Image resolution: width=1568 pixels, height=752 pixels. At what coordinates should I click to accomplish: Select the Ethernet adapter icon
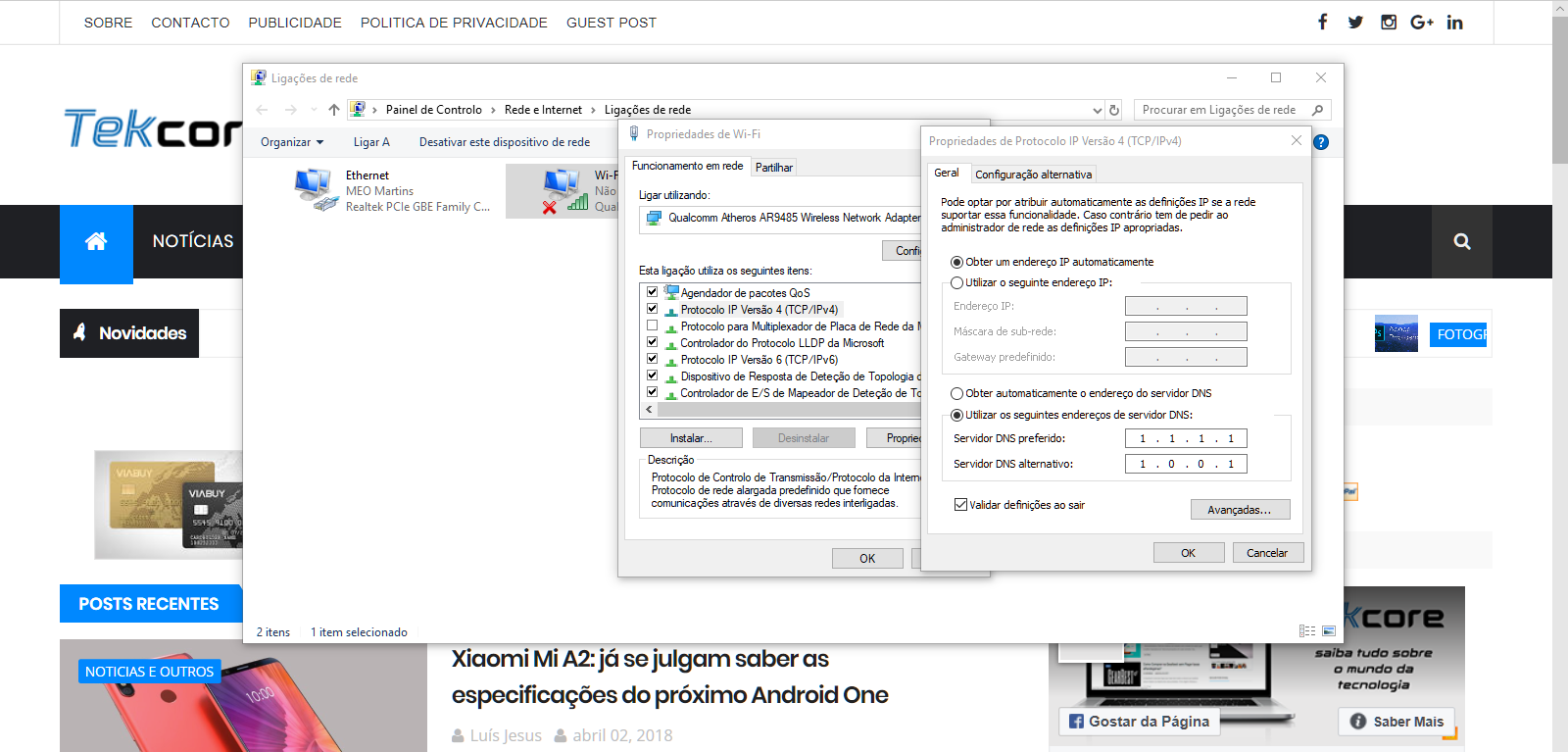(316, 189)
